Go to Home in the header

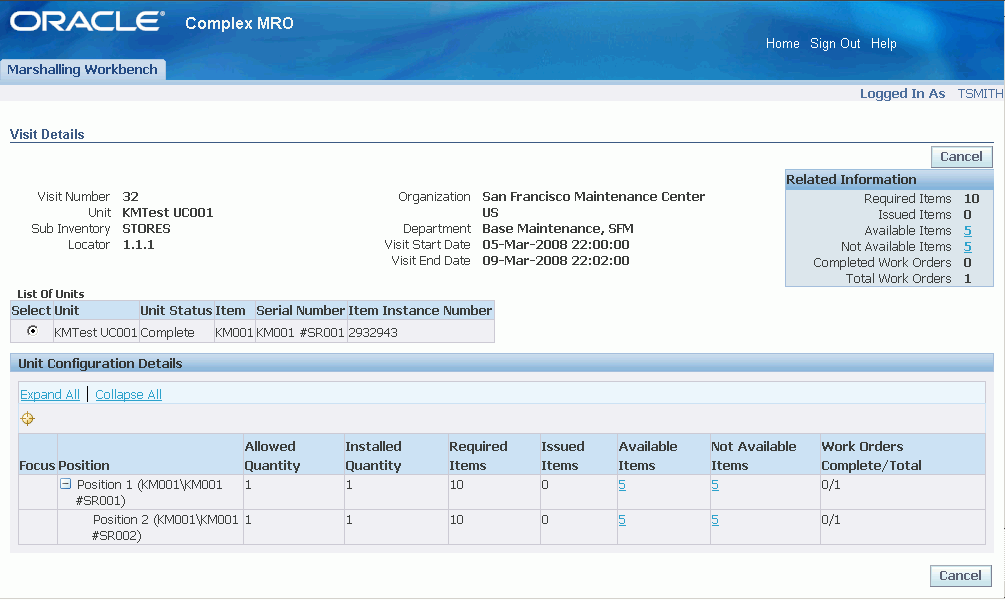pyautogui.click(x=783, y=43)
